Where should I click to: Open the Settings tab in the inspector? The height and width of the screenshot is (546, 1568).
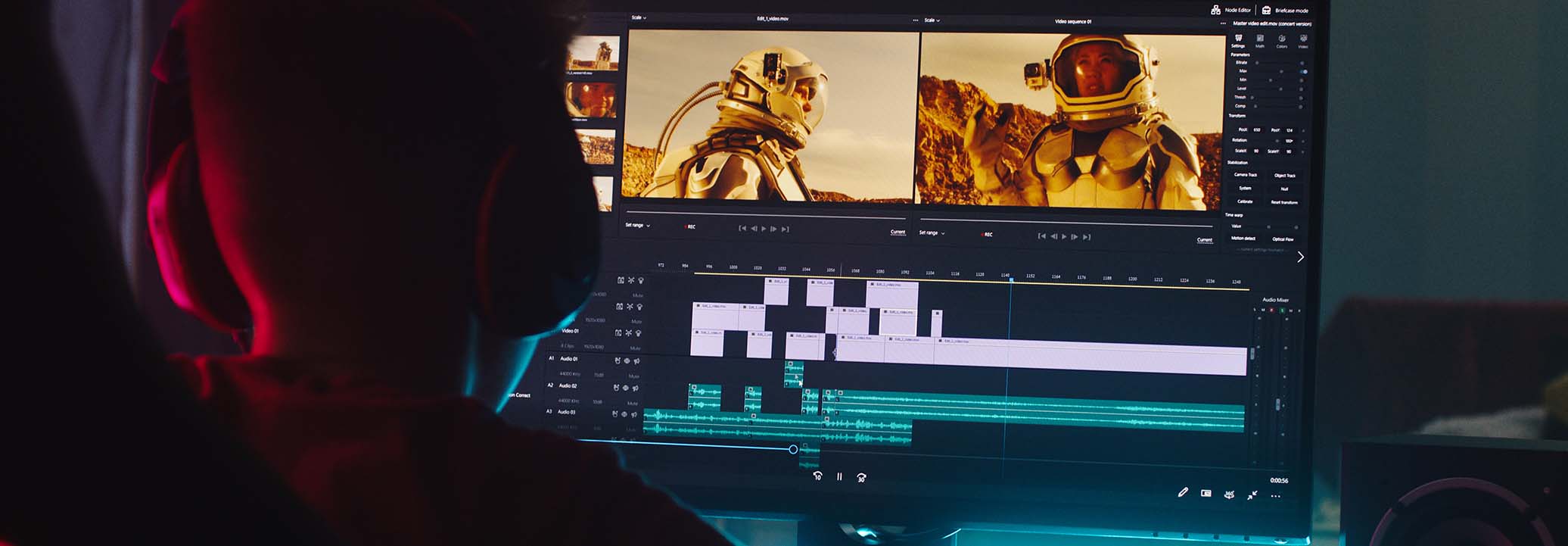click(x=1238, y=41)
